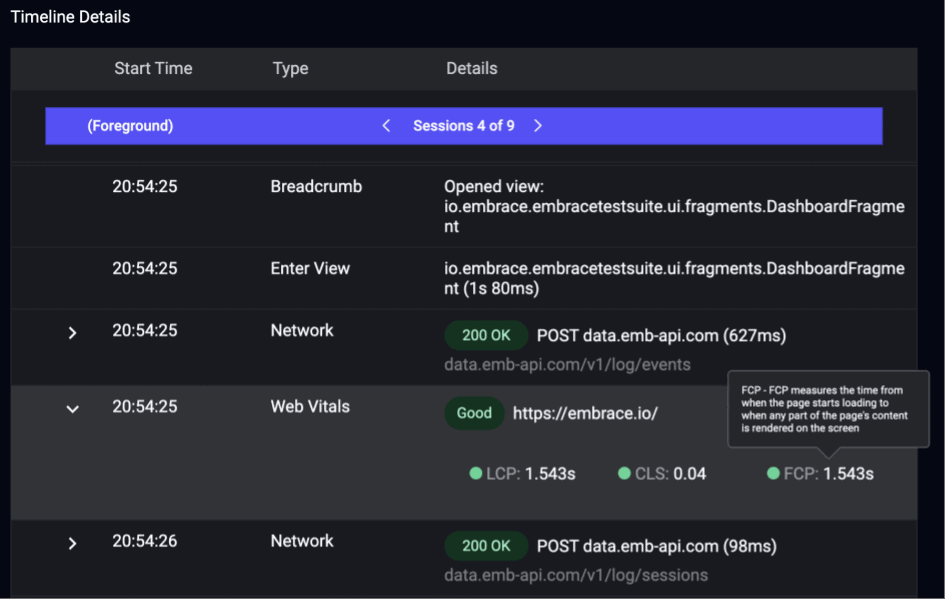Select the Details column header

pyautogui.click(x=472, y=69)
